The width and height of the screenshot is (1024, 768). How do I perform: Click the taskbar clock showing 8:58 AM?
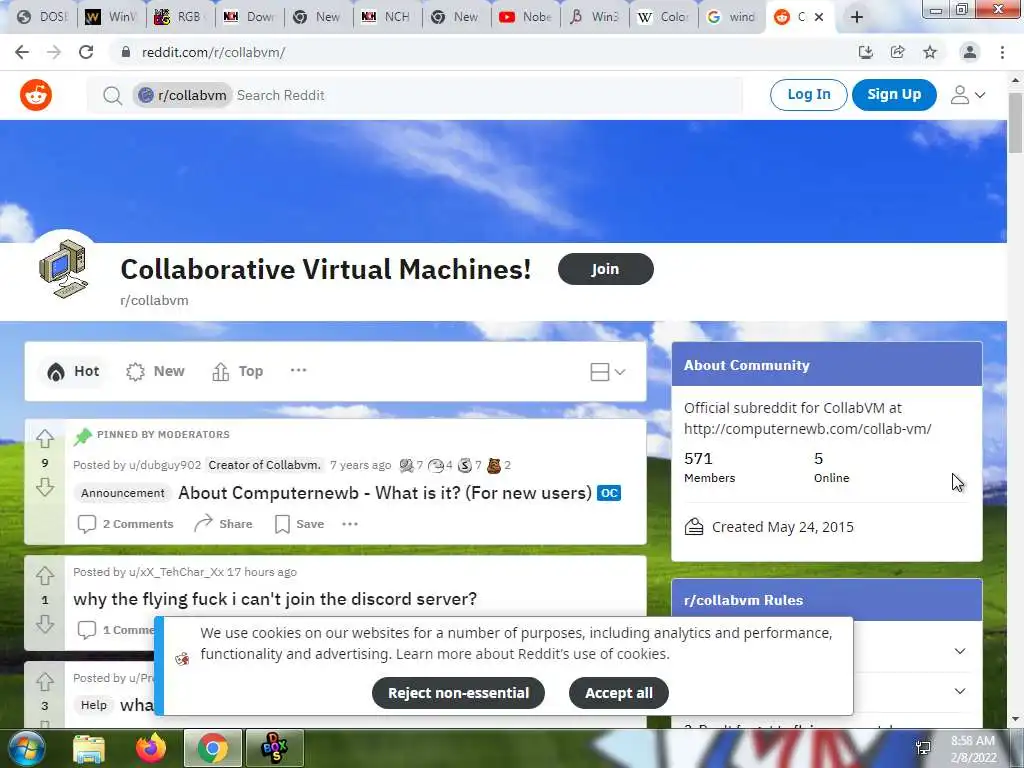click(973, 749)
